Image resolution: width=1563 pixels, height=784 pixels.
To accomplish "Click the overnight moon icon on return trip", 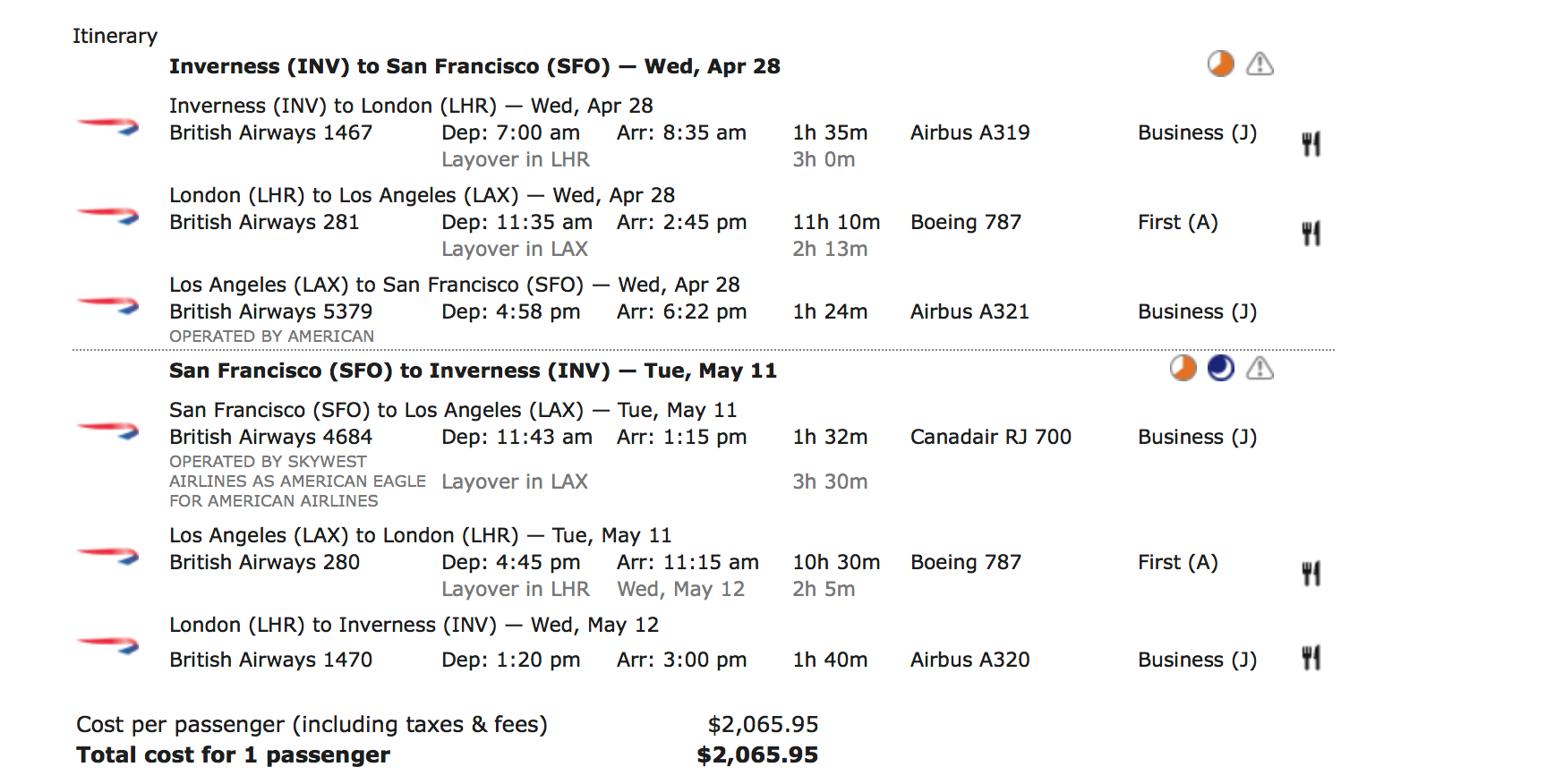I will point(1221,368).
